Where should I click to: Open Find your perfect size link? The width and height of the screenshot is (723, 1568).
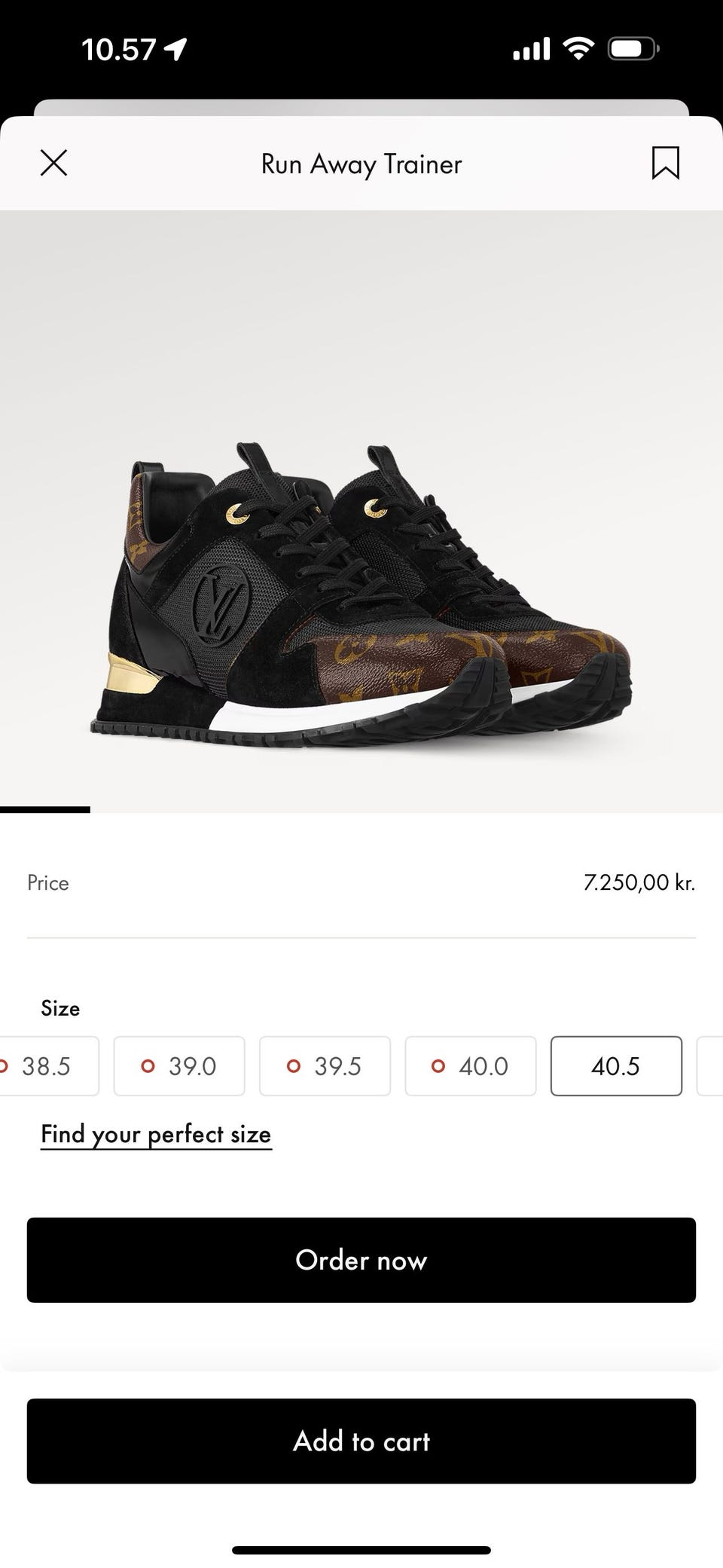point(156,1134)
